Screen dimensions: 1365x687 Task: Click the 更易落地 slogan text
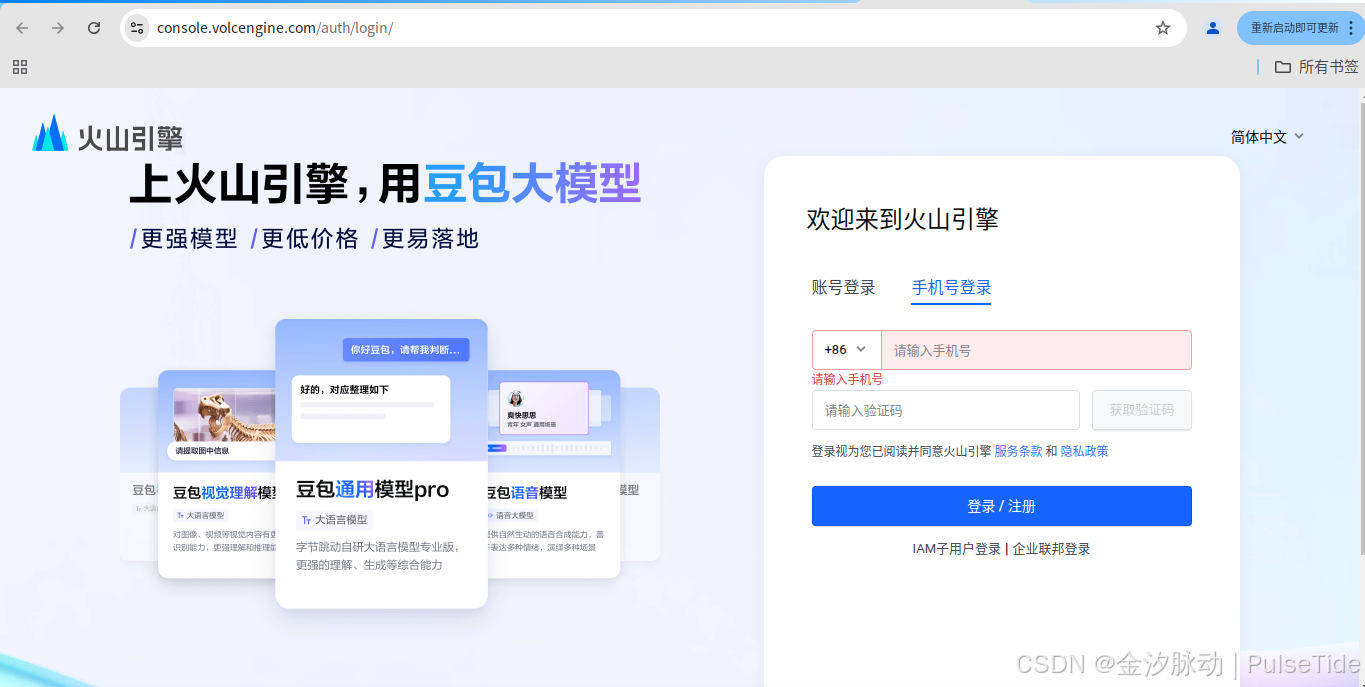pyautogui.click(x=430, y=239)
